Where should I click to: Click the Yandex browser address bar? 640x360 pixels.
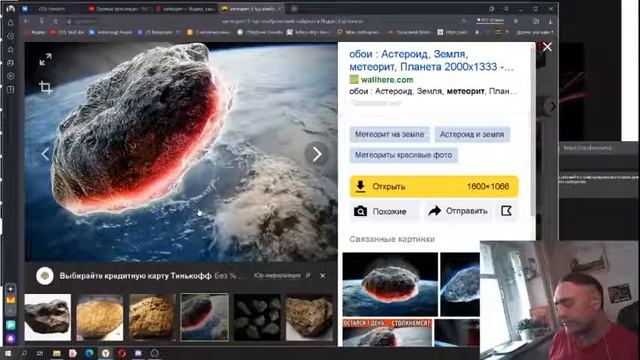[293, 21]
